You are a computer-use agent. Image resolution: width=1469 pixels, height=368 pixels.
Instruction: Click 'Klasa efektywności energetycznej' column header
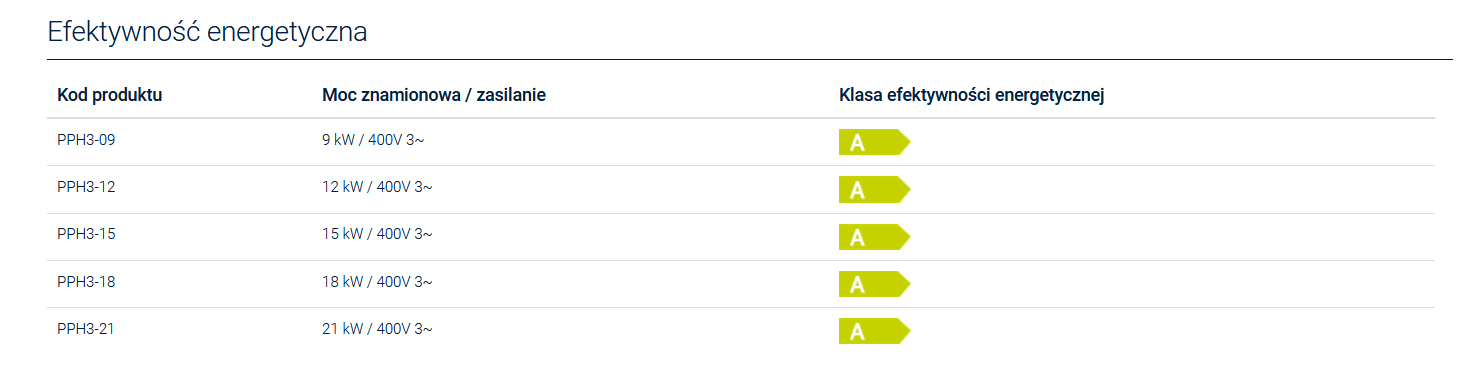[x=971, y=95]
